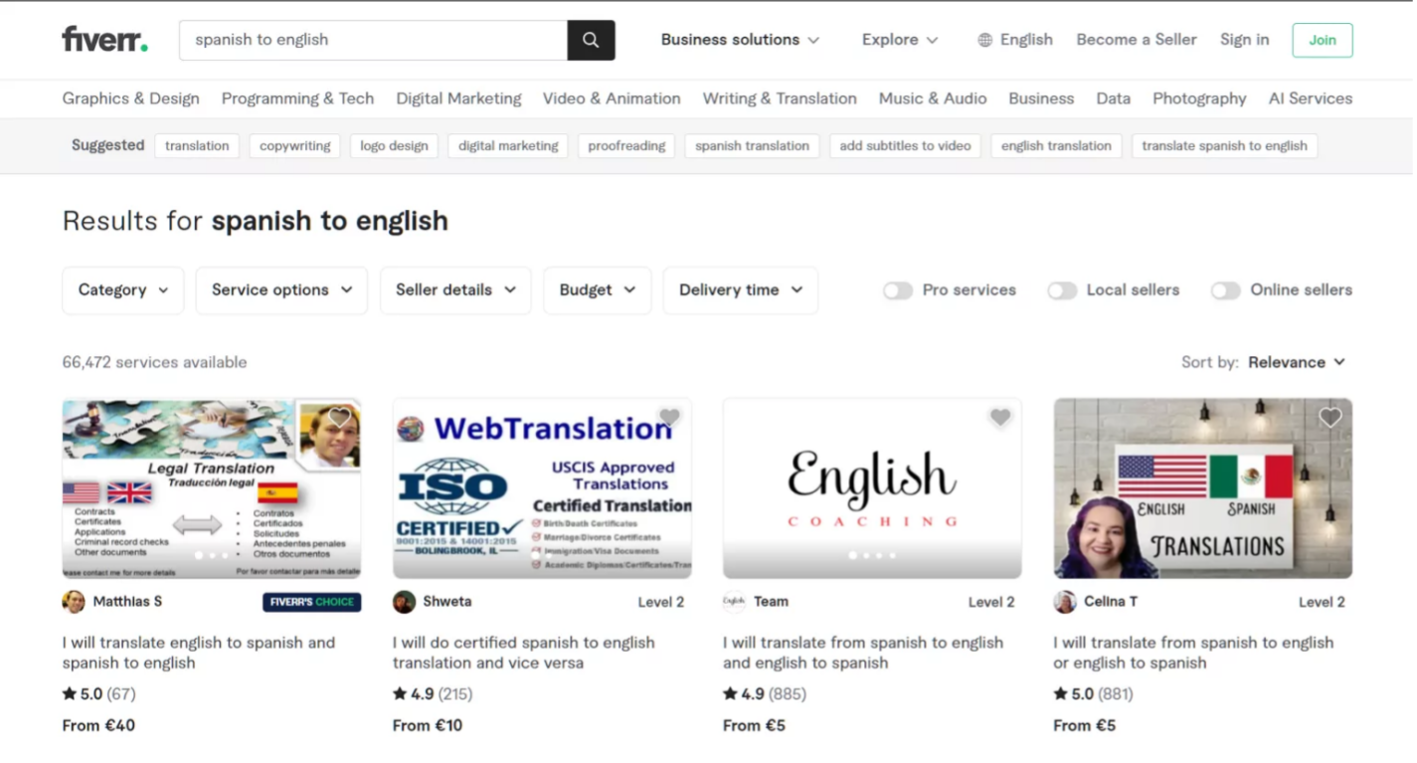Screen dimensions: 1417x763
Task: Favorite Matthias S gig with heart icon
Action: click(340, 417)
